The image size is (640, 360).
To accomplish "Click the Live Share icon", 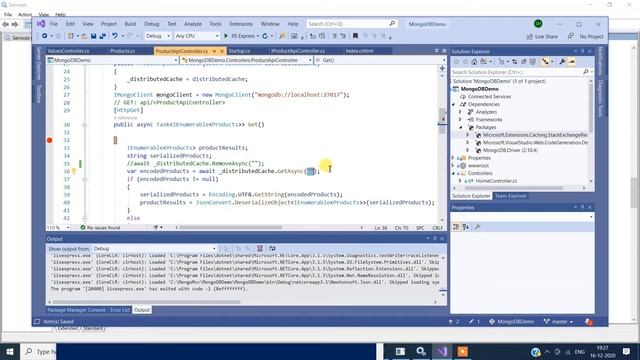I will pos(529,36).
